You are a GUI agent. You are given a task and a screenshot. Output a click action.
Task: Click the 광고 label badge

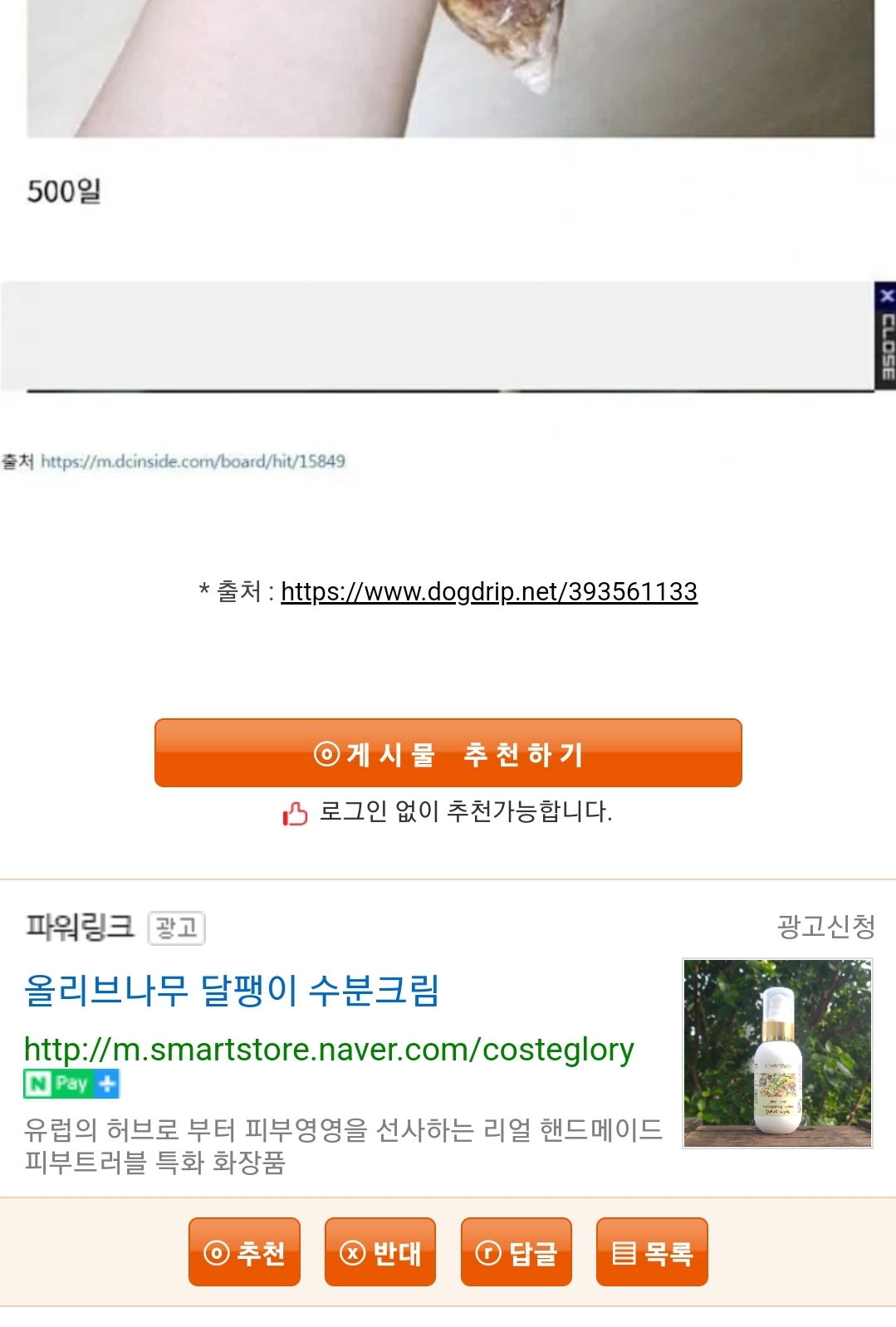coord(176,928)
